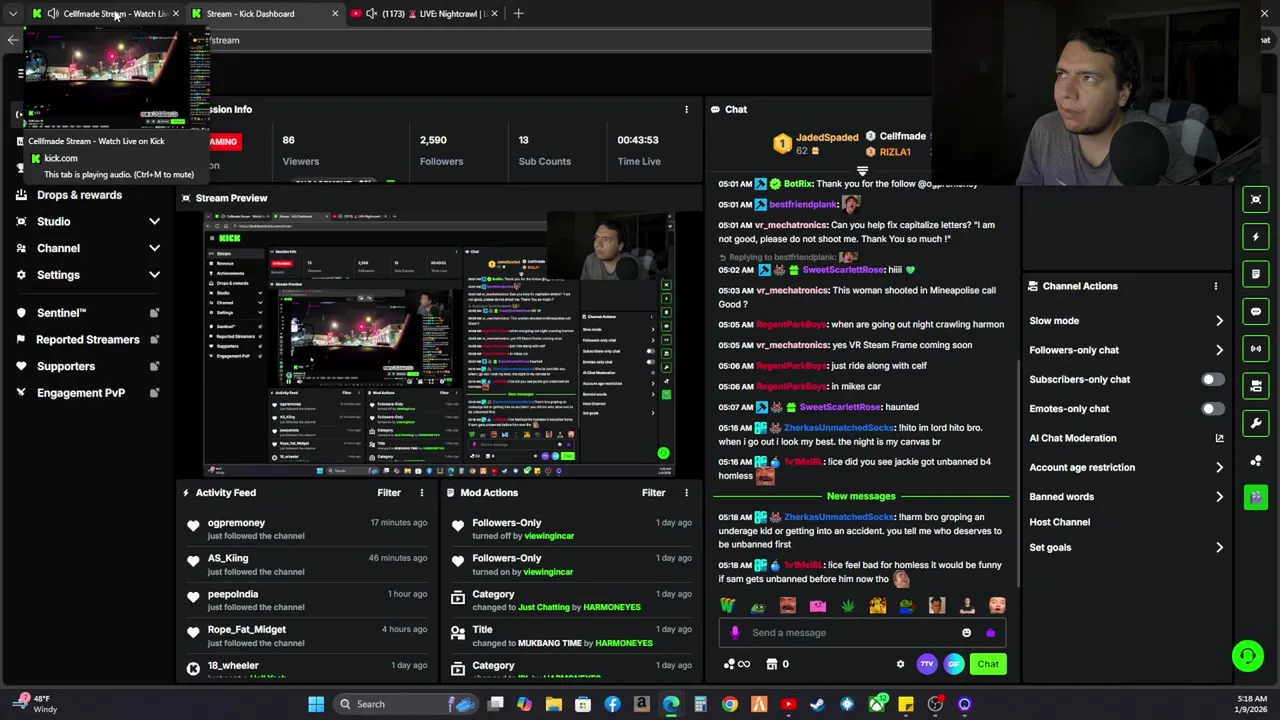
Task: Expand Slow mode options
Action: (1219, 321)
